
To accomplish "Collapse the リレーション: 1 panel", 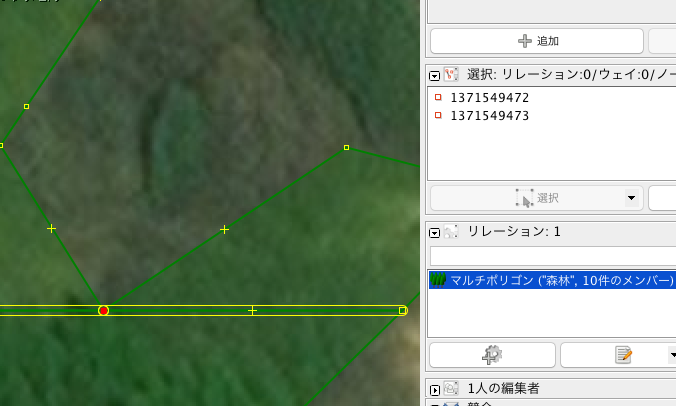I will click(434, 233).
